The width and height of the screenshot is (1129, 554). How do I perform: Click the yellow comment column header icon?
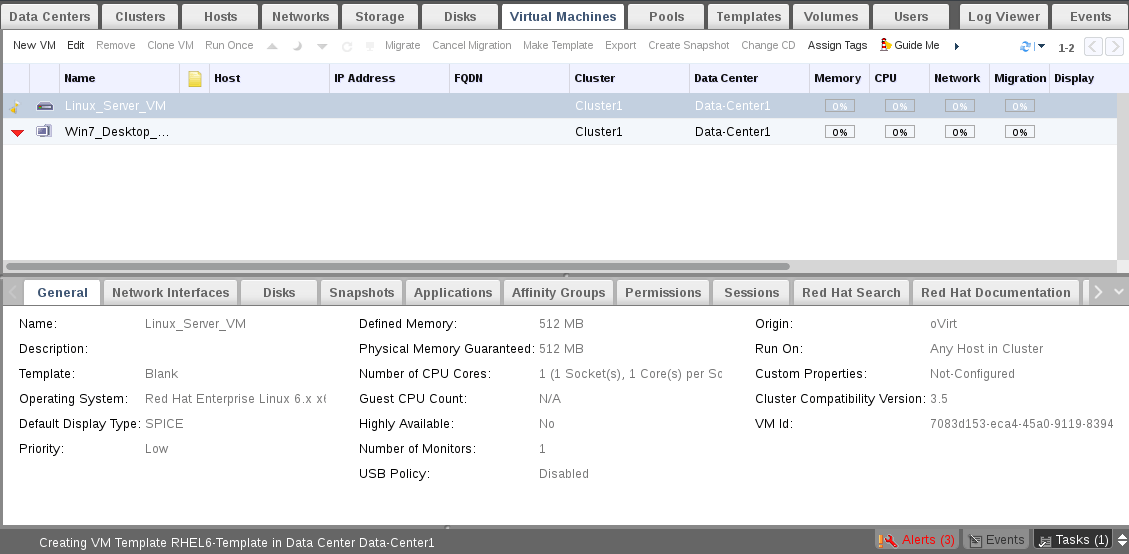[x=195, y=79]
